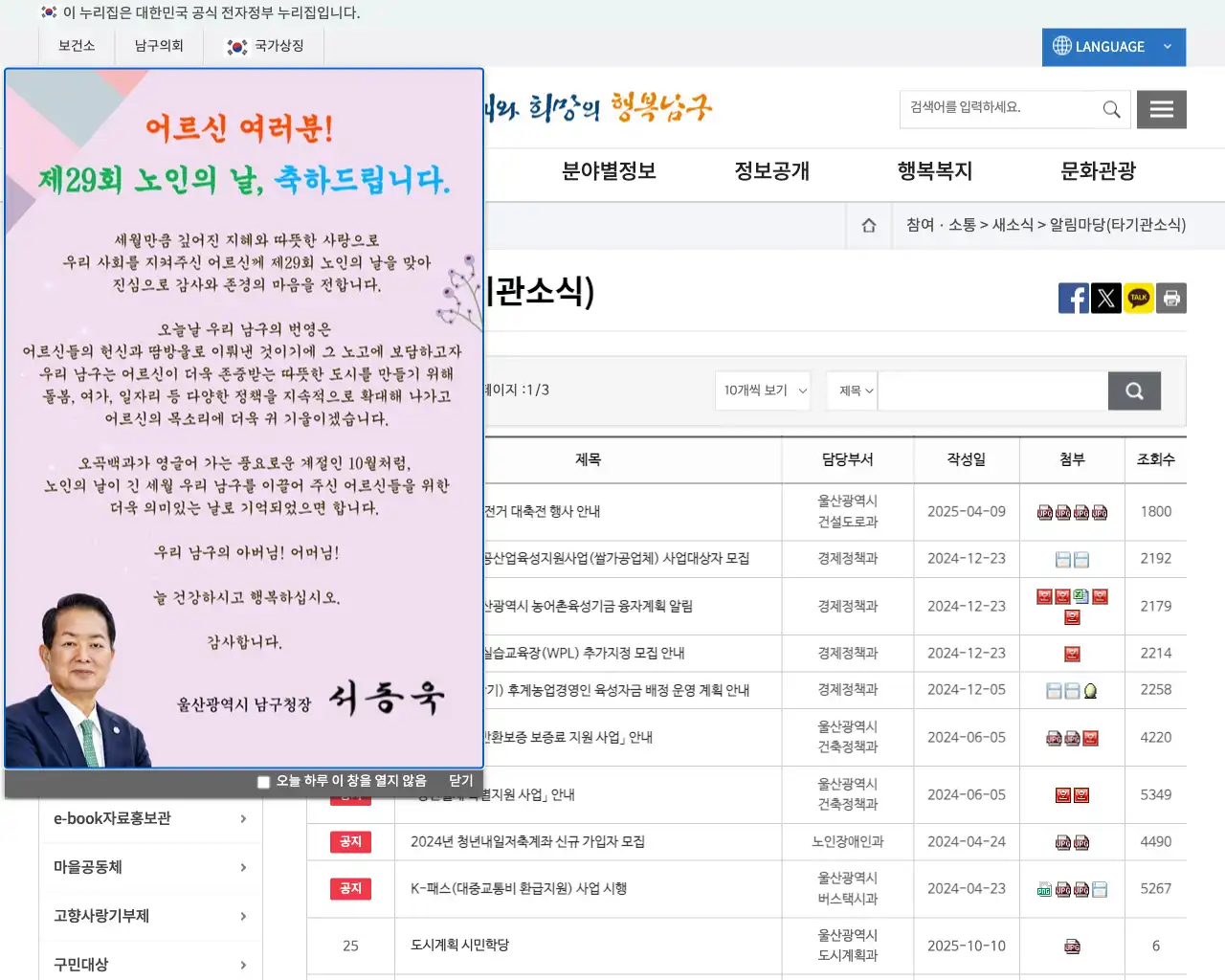Image resolution: width=1225 pixels, height=980 pixels.
Task: Click the 제목 column header
Action: point(588,460)
